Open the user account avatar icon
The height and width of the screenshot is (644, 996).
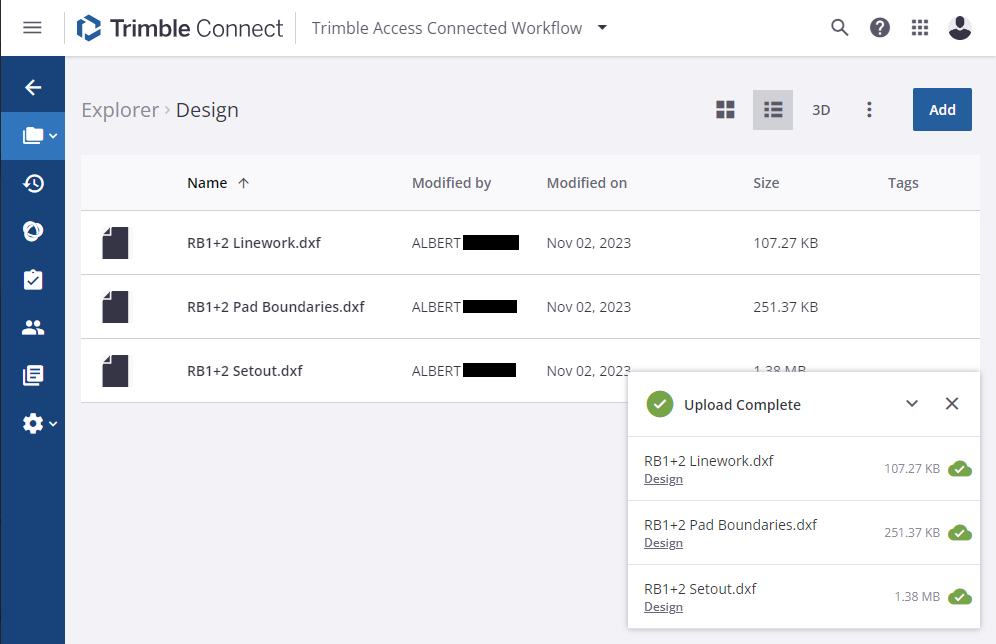(960, 27)
